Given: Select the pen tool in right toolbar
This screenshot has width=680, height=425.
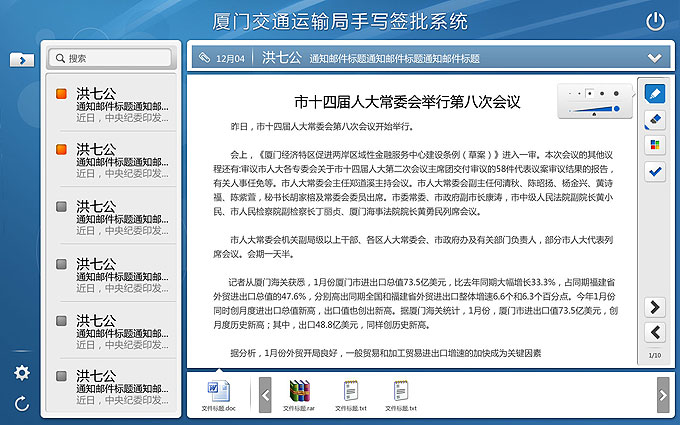Looking at the screenshot, I should 655,94.
